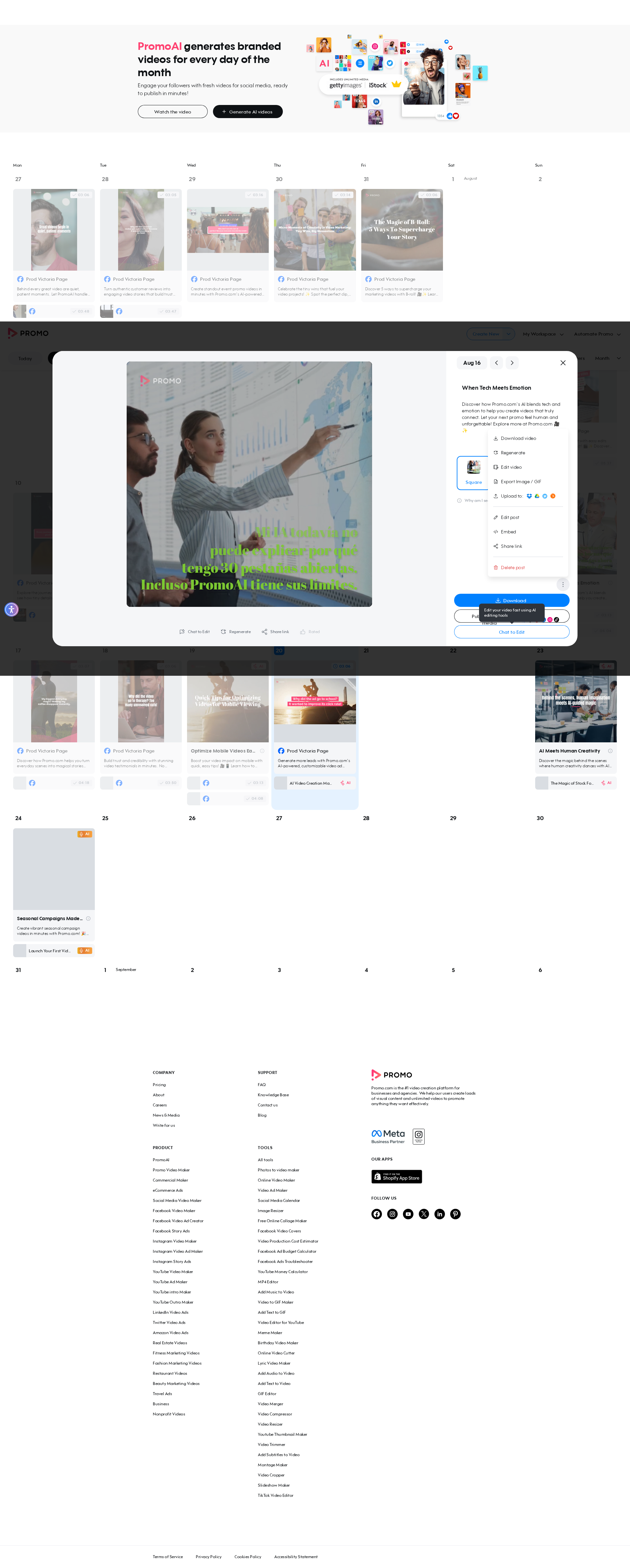630x1568 pixels.
Task: Open the Knowledge Base link
Action: [273, 1095]
